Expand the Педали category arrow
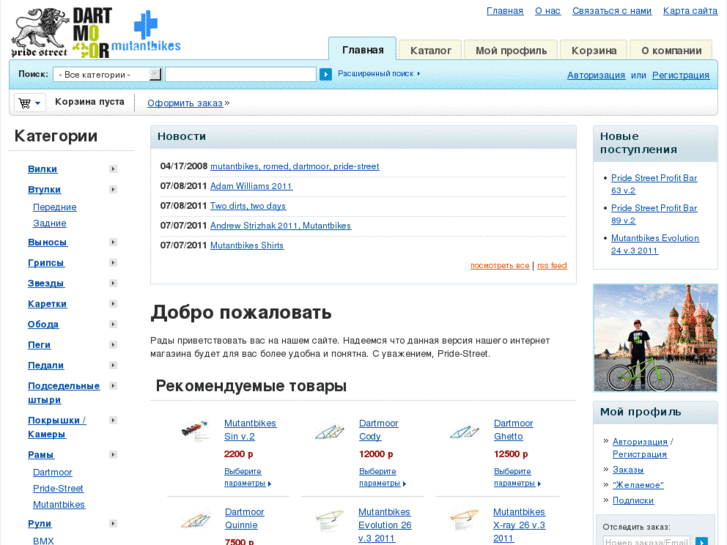 point(113,365)
